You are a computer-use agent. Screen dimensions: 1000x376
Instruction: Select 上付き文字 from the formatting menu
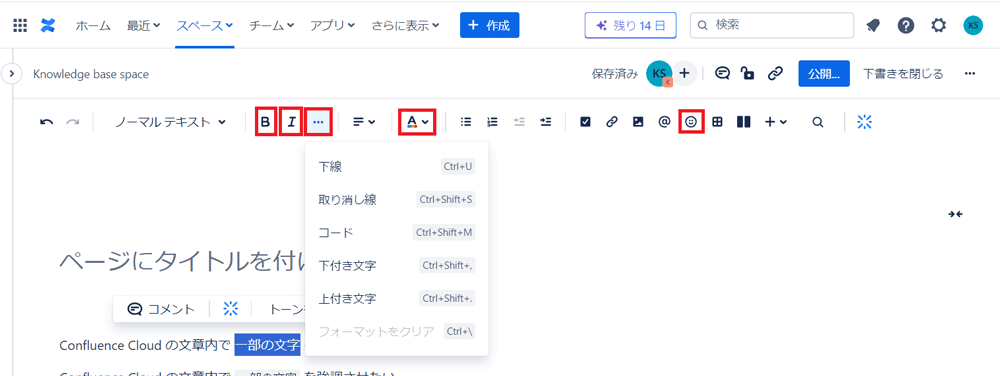point(397,298)
